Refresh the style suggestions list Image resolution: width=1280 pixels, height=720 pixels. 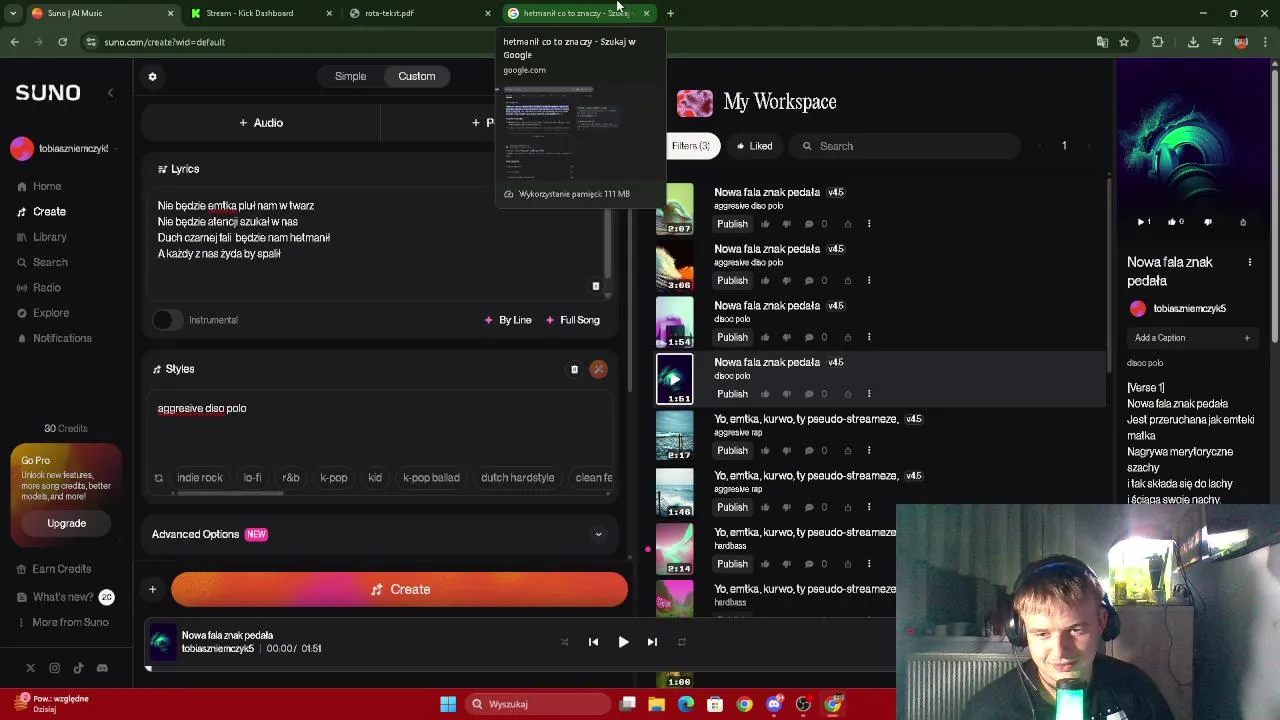pos(158,478)
